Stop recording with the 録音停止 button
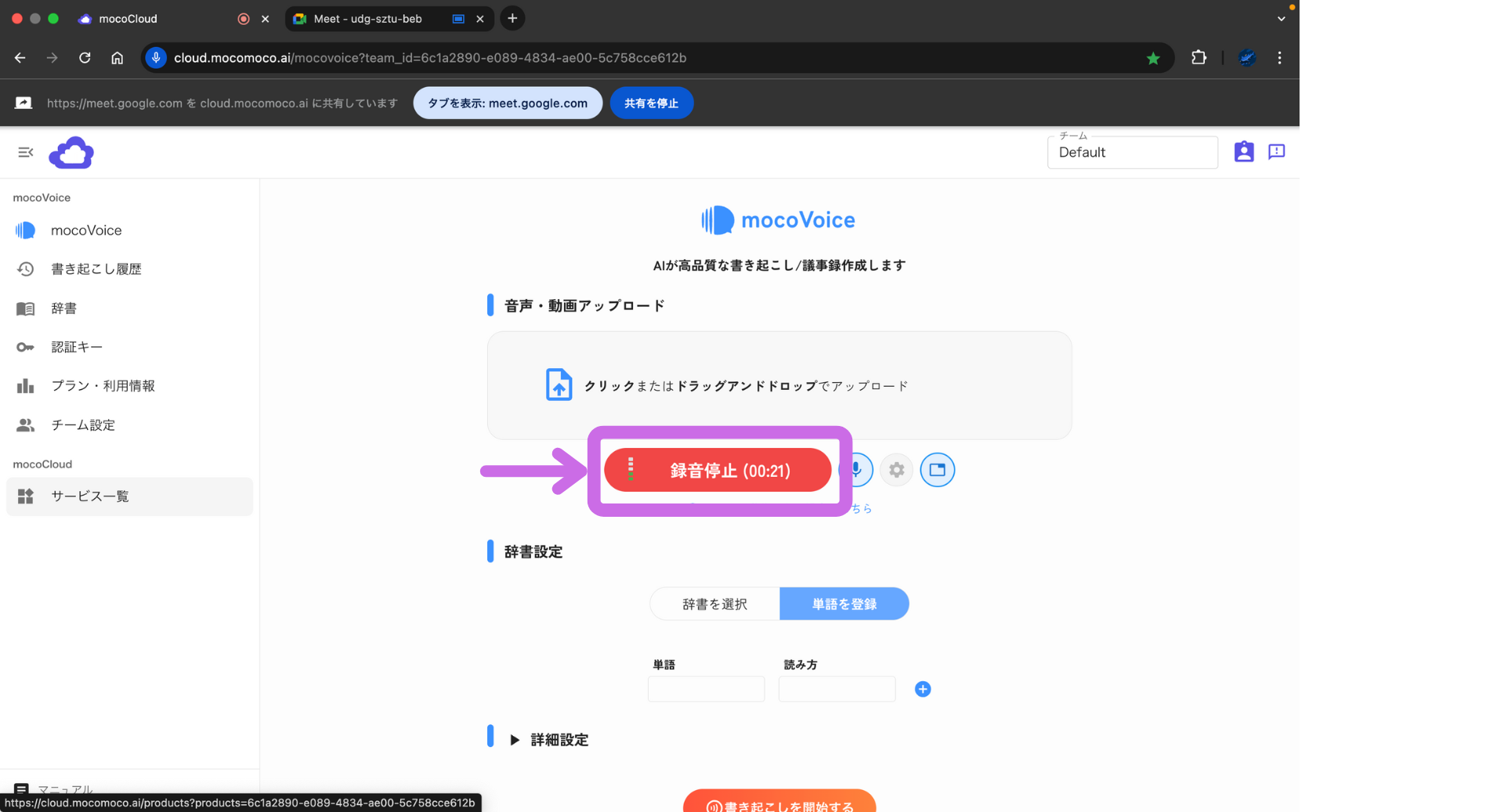 [718, 470]
